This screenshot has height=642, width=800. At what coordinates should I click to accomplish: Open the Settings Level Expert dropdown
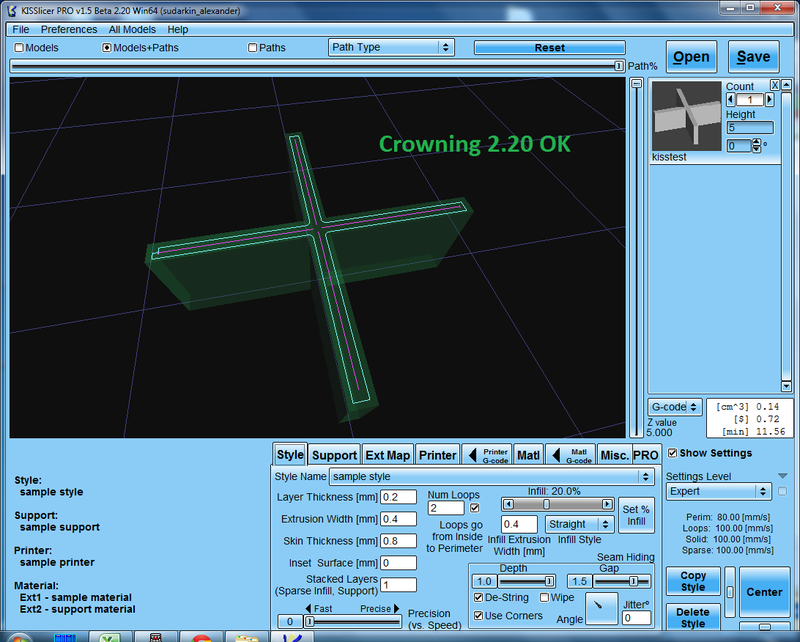718,491
